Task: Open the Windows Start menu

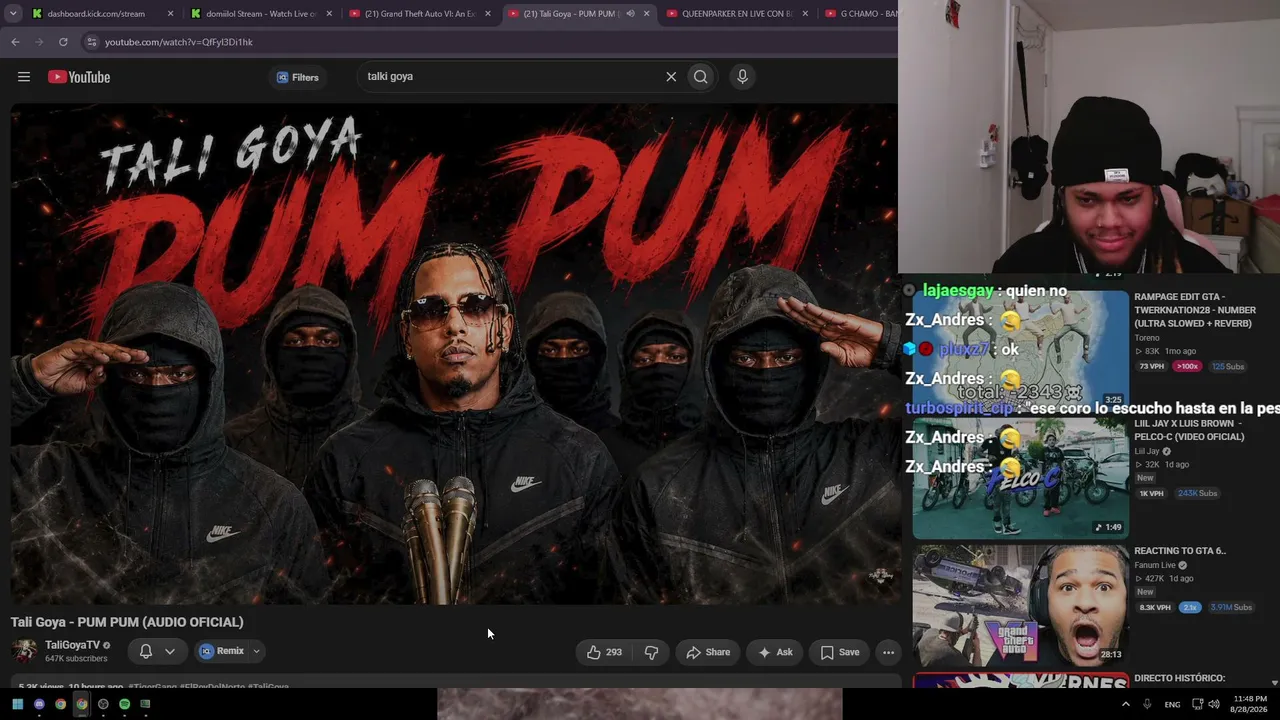Action: [17, 704]
